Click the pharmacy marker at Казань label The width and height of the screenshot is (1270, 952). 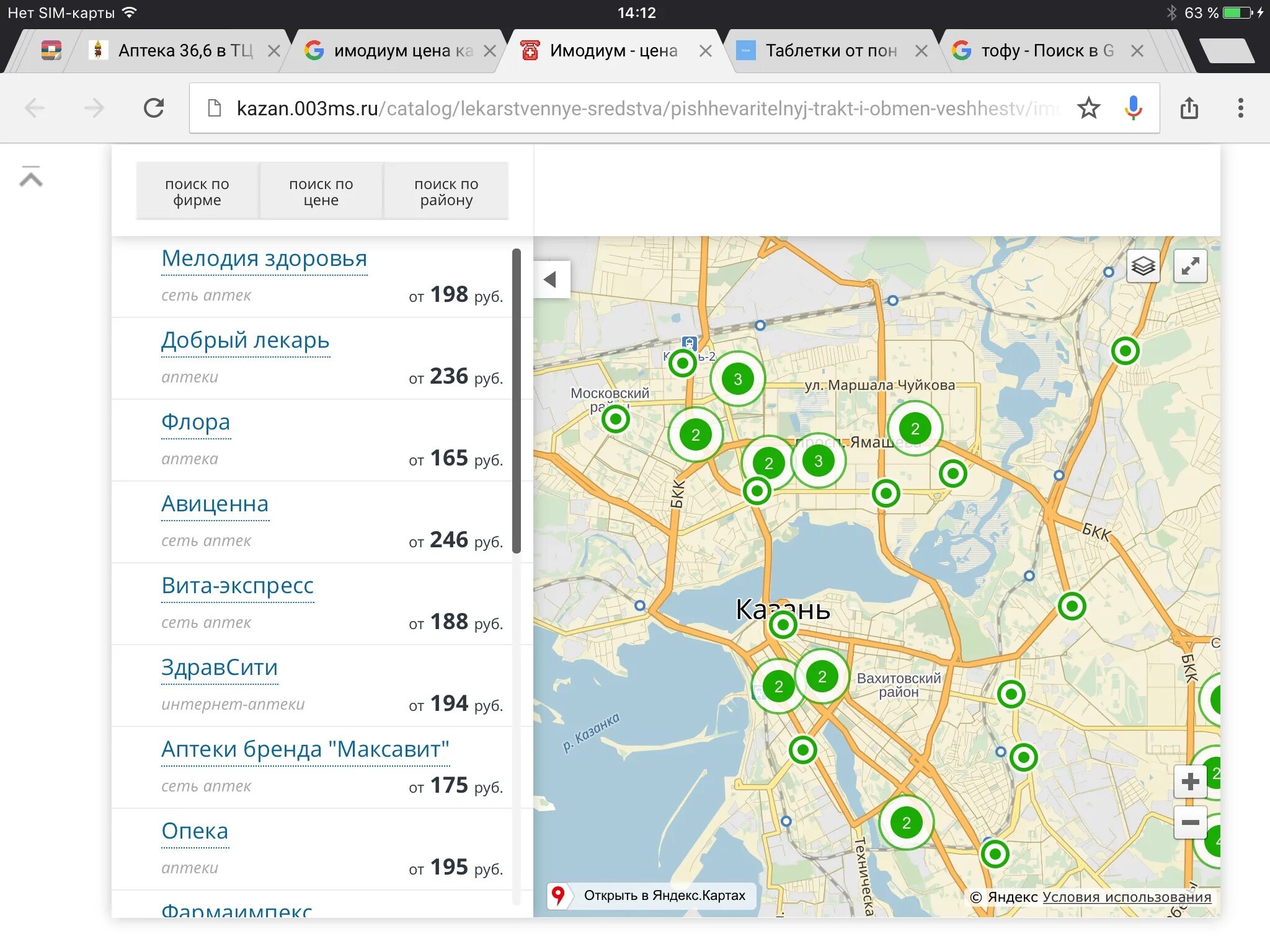click(783, 625)
